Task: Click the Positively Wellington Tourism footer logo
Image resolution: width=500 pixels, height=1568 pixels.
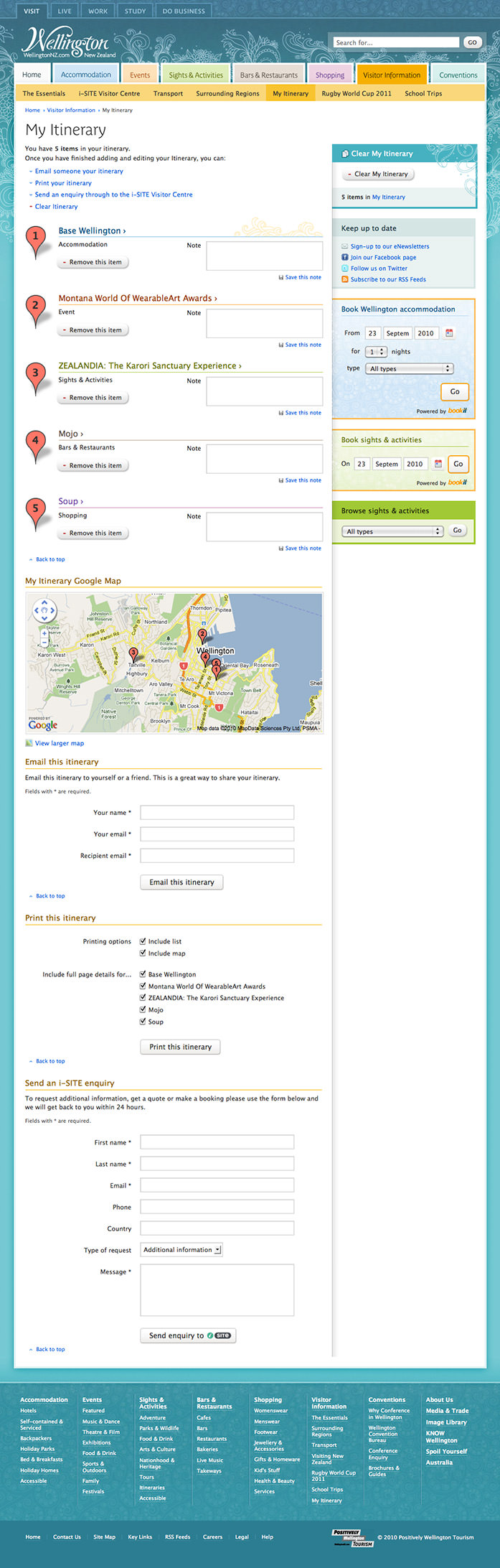Action: click(x=352, y=1537)
